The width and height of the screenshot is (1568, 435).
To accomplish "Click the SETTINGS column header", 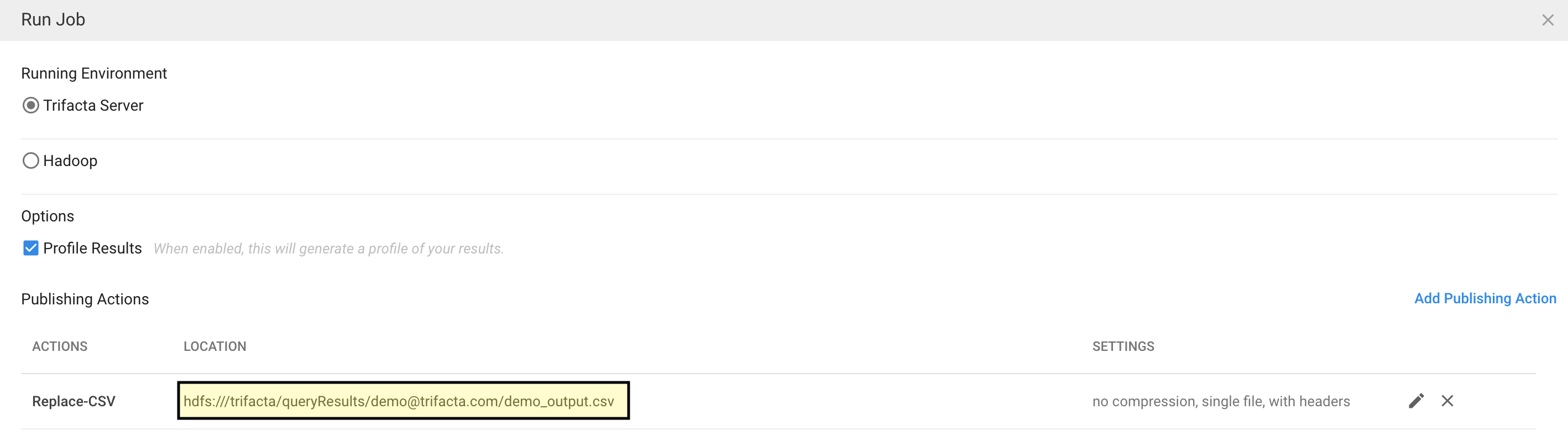I will (x=1123, y=346).
